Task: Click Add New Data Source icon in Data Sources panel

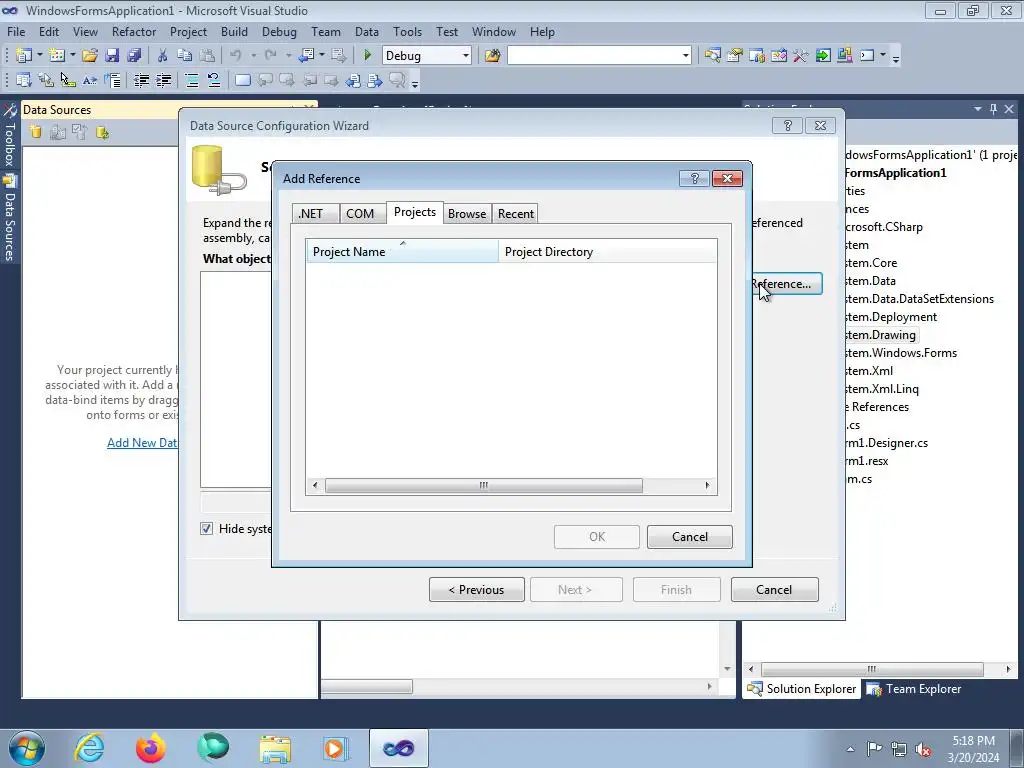Action: point(36,133)
